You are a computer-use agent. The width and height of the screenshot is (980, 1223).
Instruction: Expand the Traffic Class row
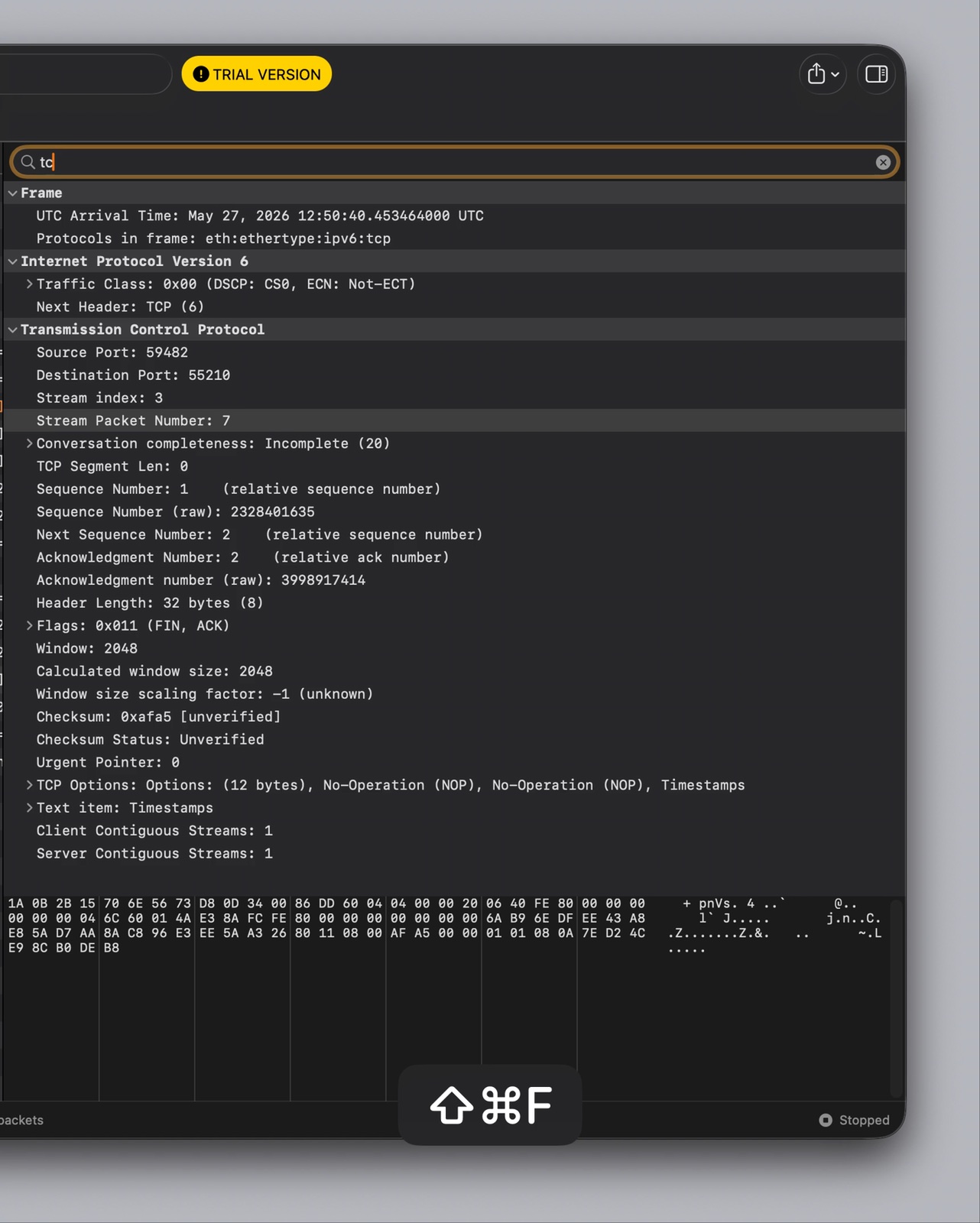click(x=29, y=284)
